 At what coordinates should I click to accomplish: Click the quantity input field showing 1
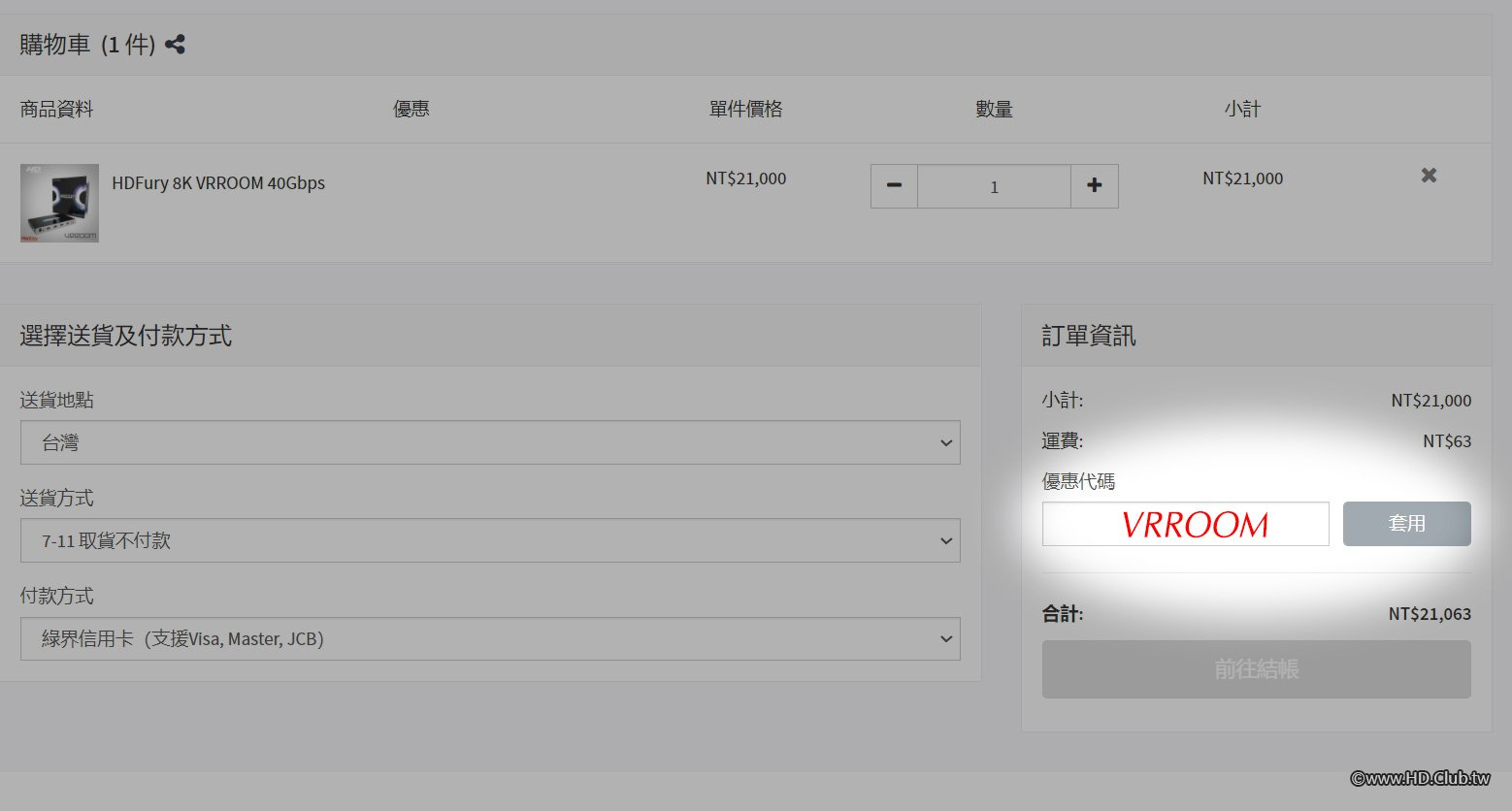pos(994,186)
